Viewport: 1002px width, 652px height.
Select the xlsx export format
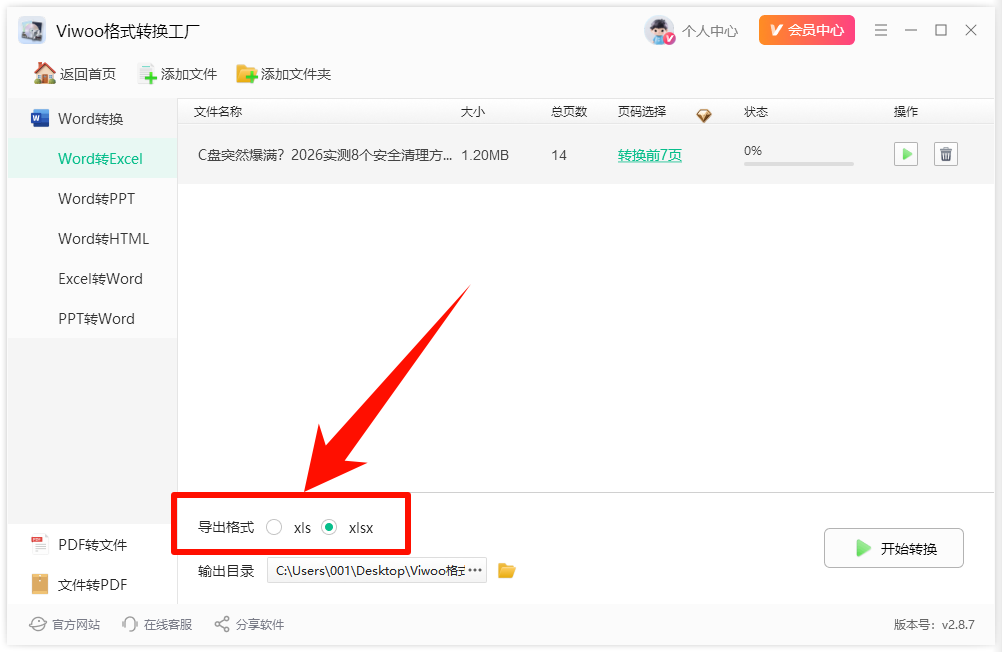coord(329,527)
